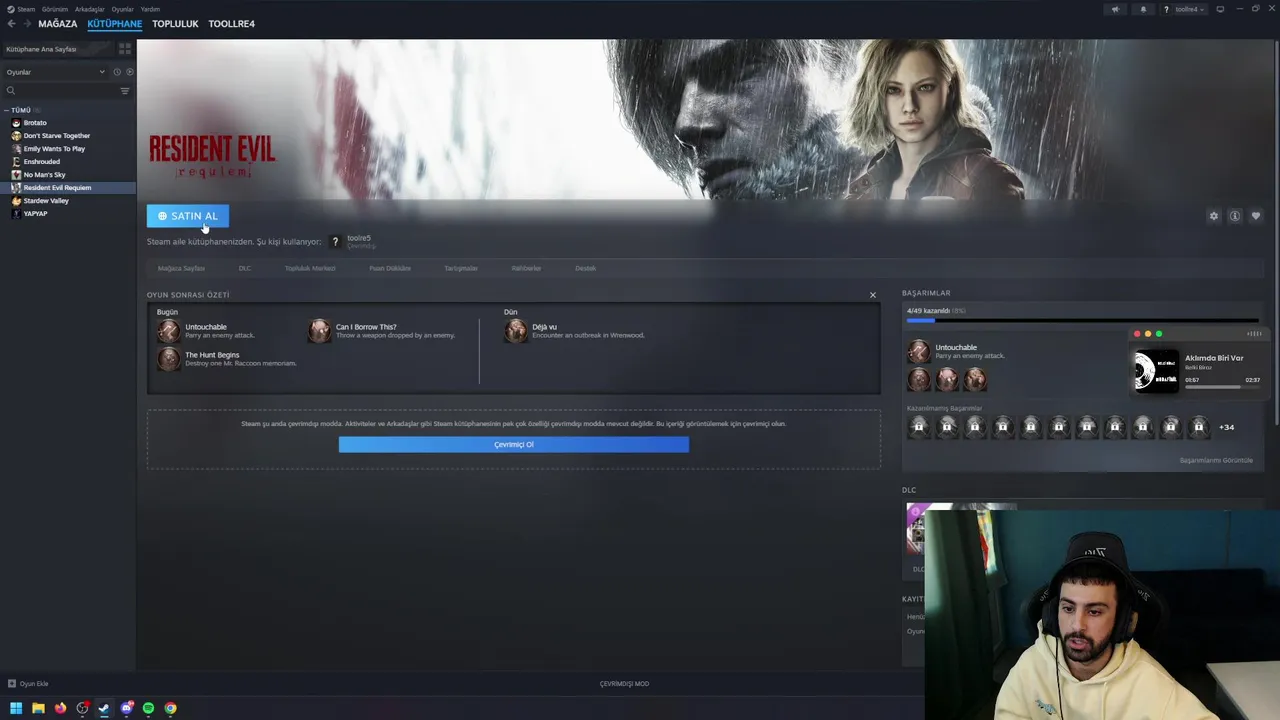Add game to favorites heart icon

click(x=1256, y=216)
